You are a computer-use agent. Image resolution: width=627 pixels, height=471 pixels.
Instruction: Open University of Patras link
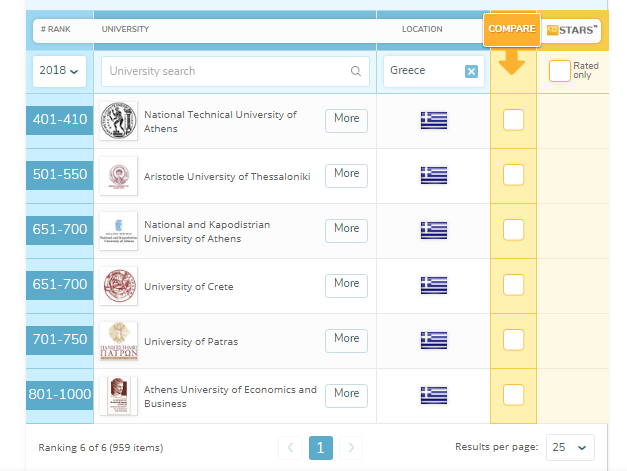(x=191, y=341)
